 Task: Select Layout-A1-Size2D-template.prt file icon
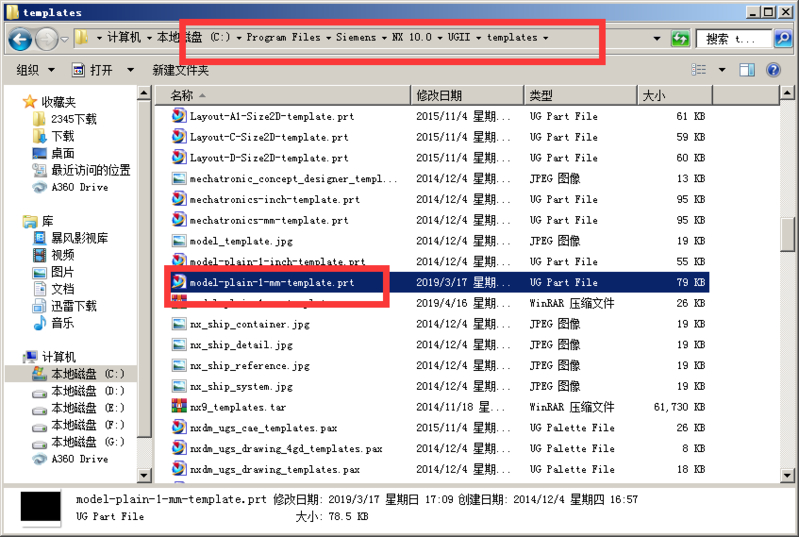click(179, 116)
